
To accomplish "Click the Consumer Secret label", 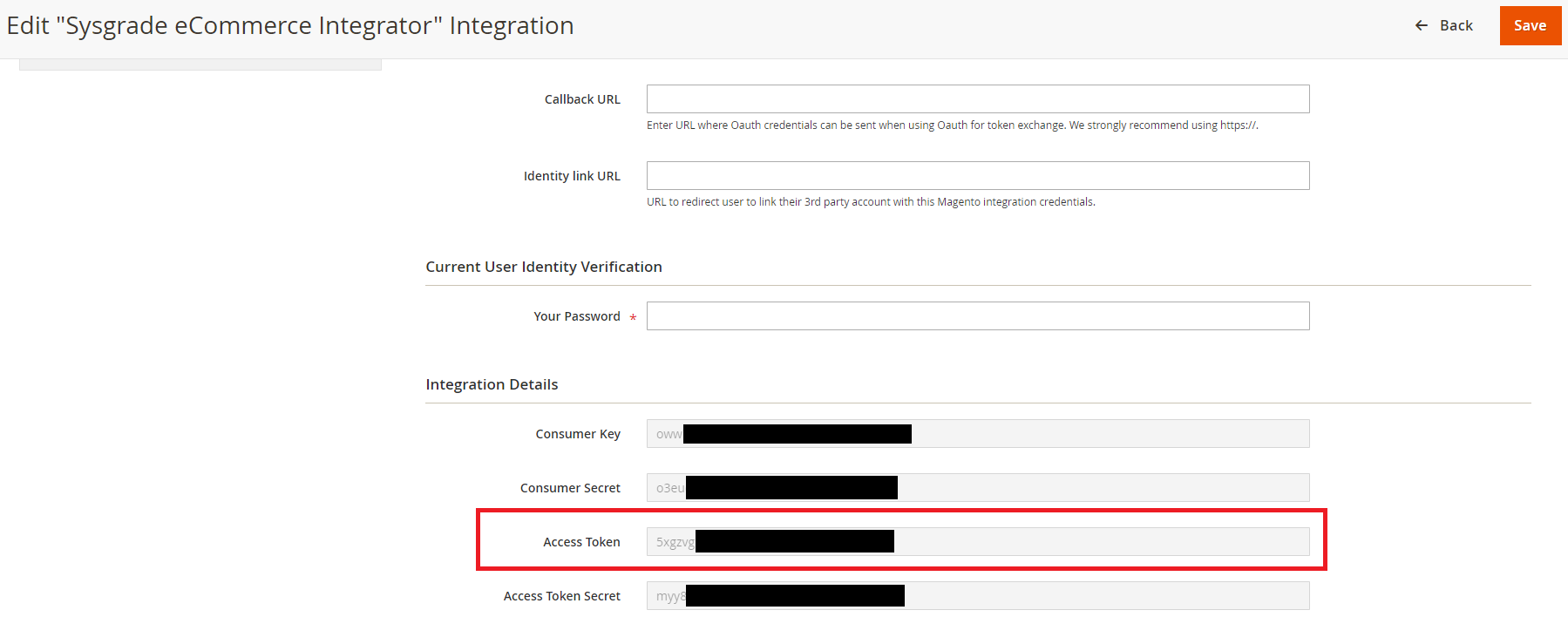I will (x=570, y=488).
